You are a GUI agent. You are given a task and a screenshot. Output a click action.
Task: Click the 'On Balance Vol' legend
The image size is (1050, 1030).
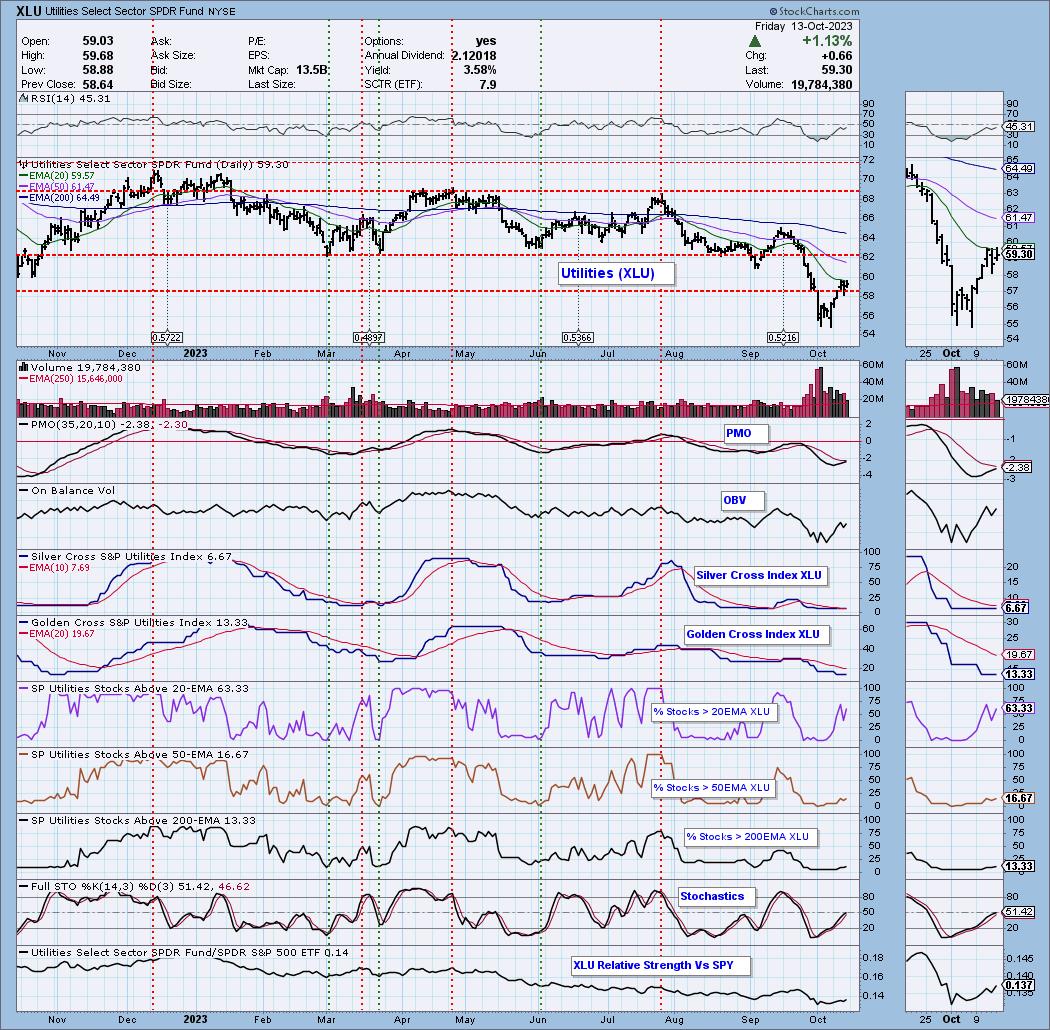(x=67, y=490)
